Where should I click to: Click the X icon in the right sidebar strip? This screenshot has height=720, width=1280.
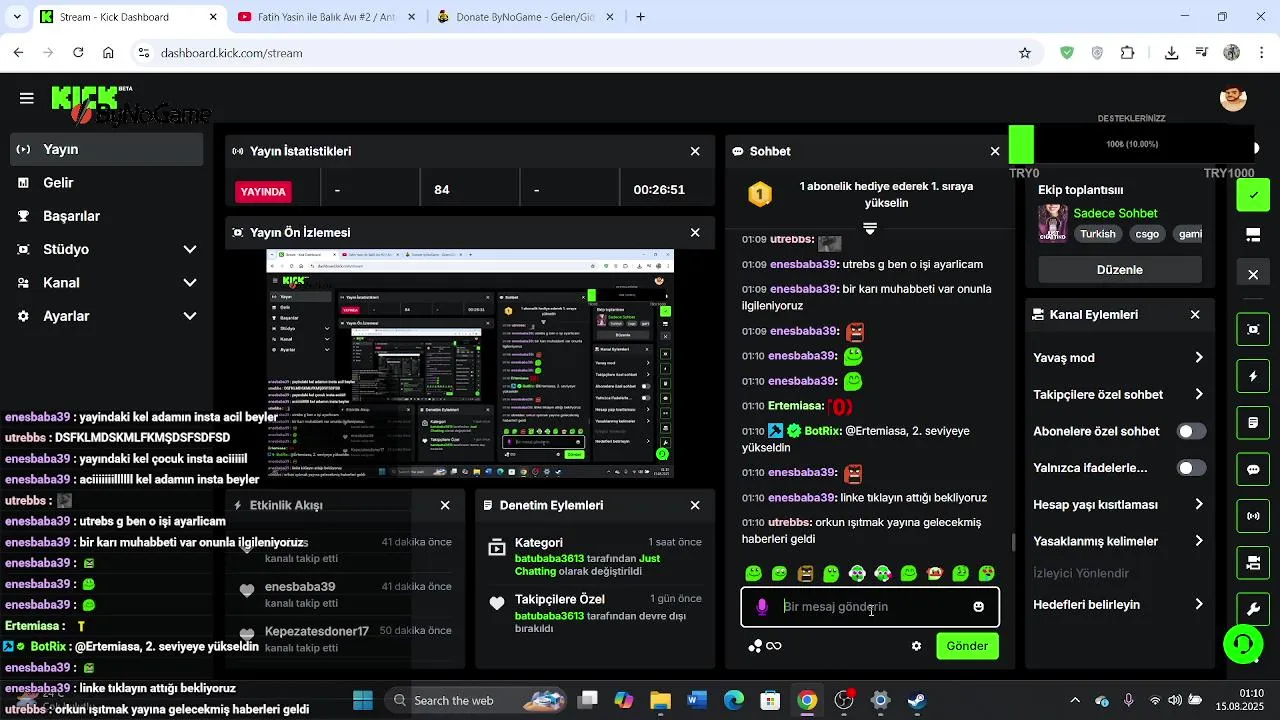tap(1253, 274)
